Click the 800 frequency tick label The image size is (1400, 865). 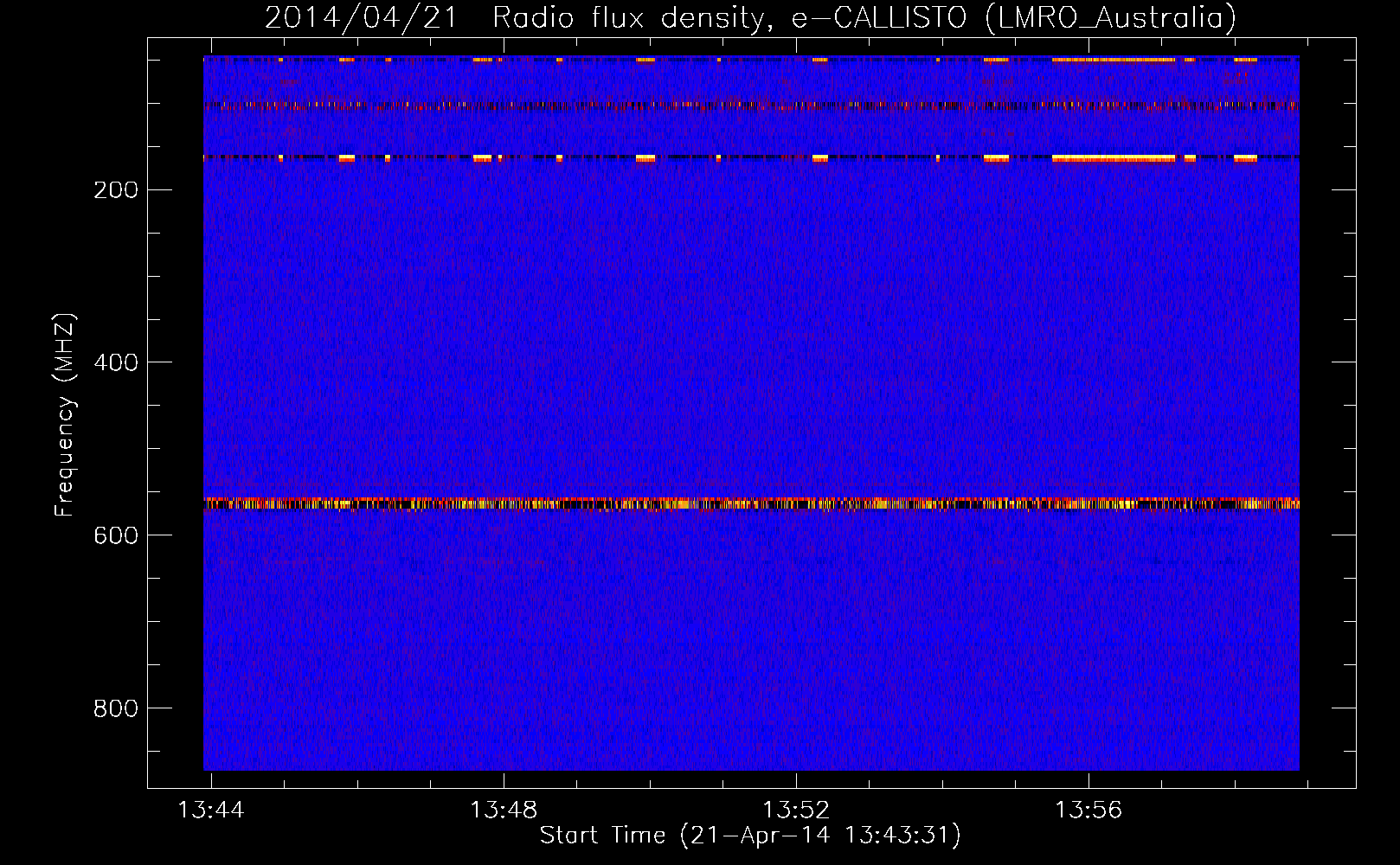116,708
